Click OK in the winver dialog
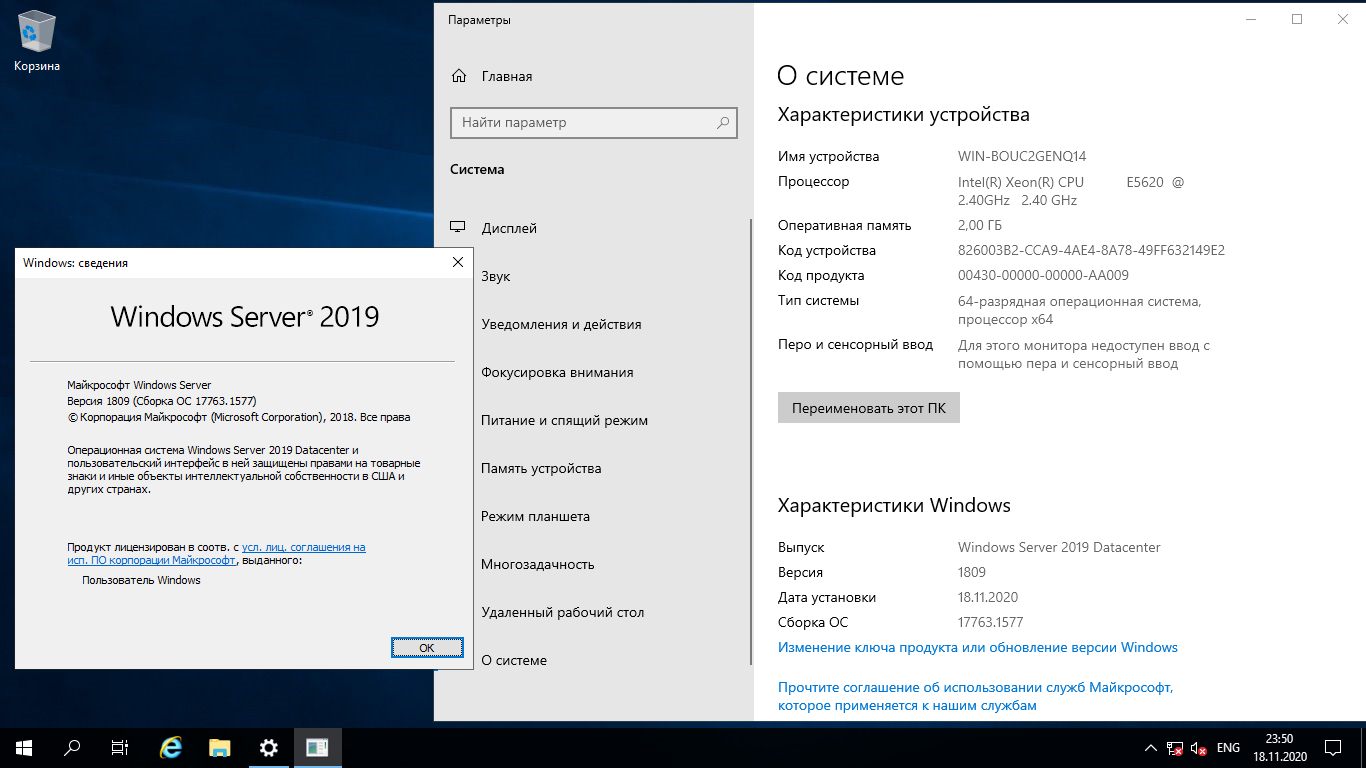The image size is (1366, 768). [427, 648]
